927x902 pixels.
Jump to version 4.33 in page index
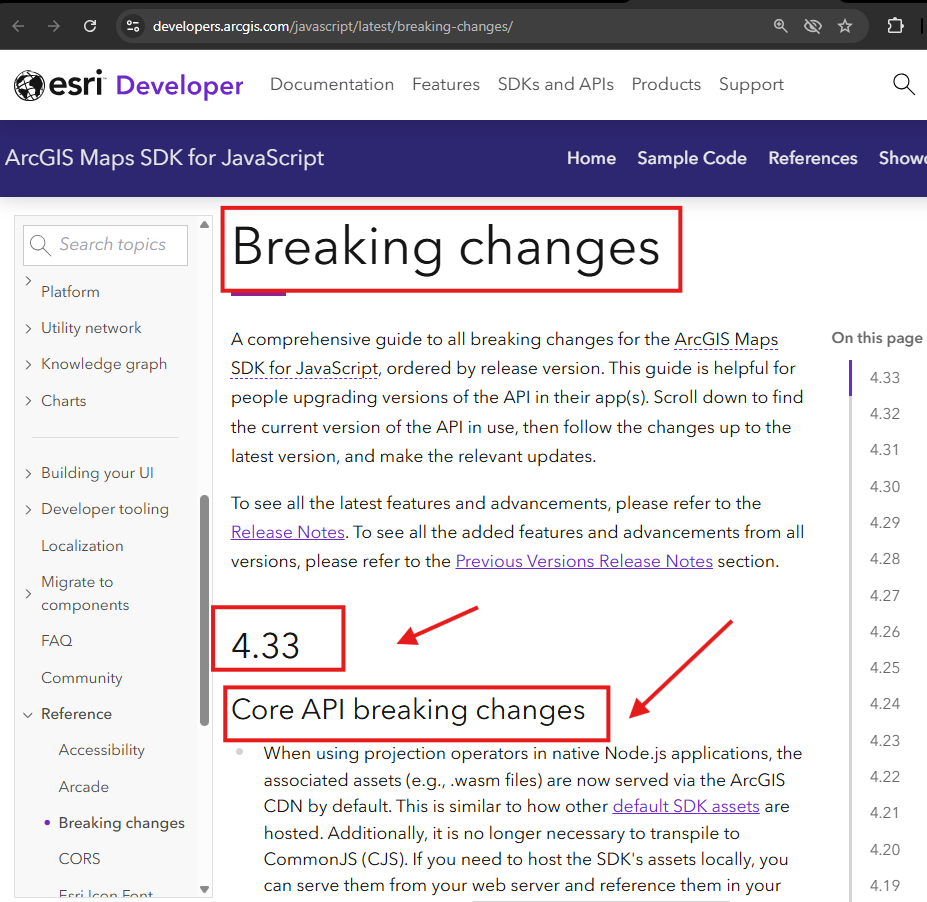(884, 378)
